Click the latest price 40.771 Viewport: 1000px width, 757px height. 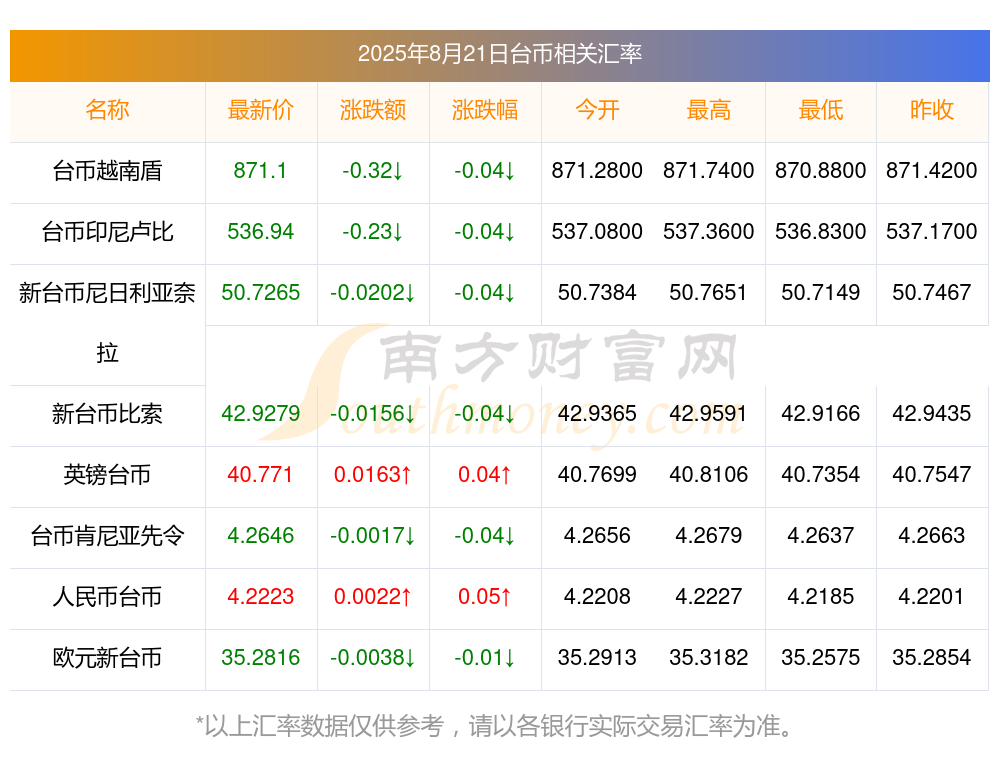pos(260,475)
